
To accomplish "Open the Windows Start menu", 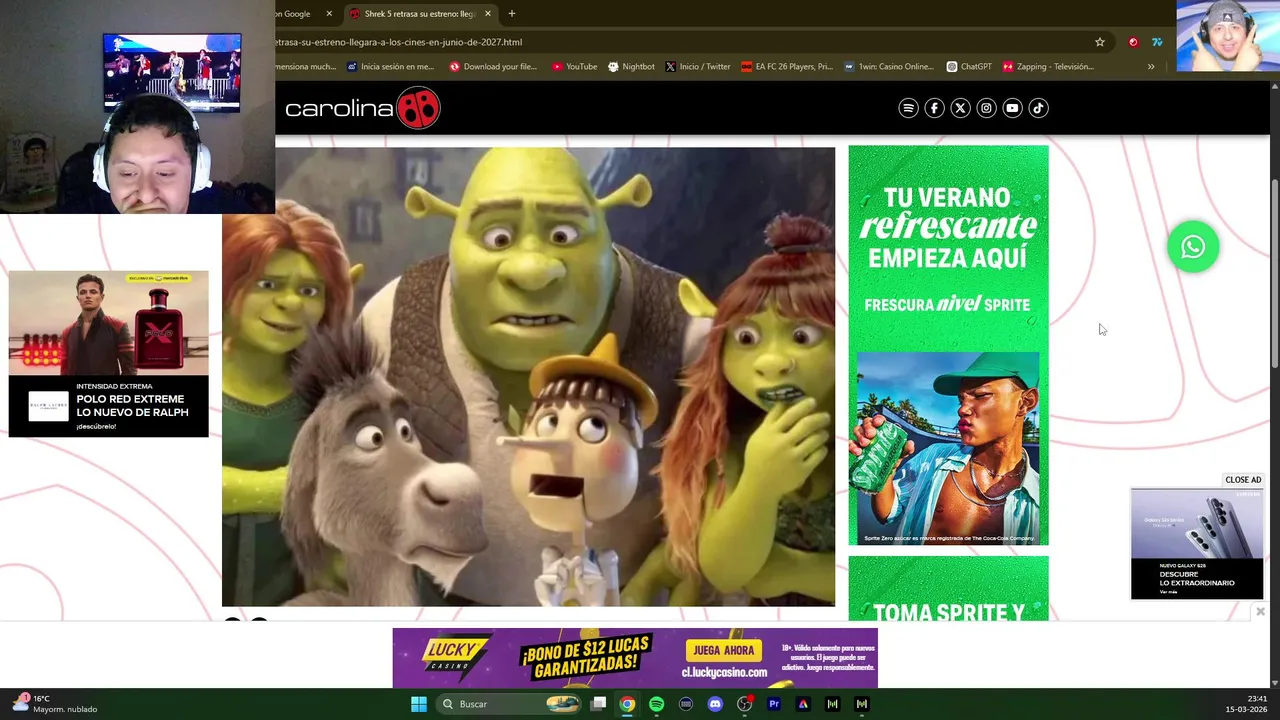I will tap(419, 704).
